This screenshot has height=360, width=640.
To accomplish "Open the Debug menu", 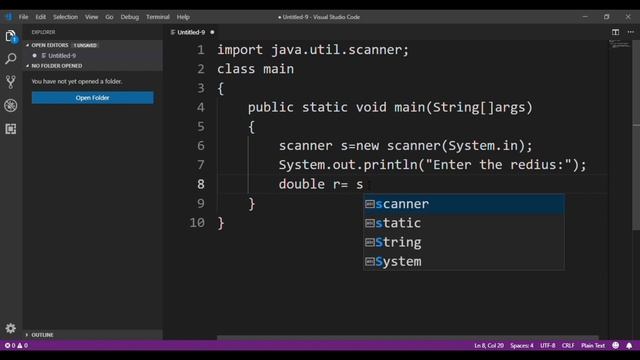I will pyautogui.click(x=129, y=17).
